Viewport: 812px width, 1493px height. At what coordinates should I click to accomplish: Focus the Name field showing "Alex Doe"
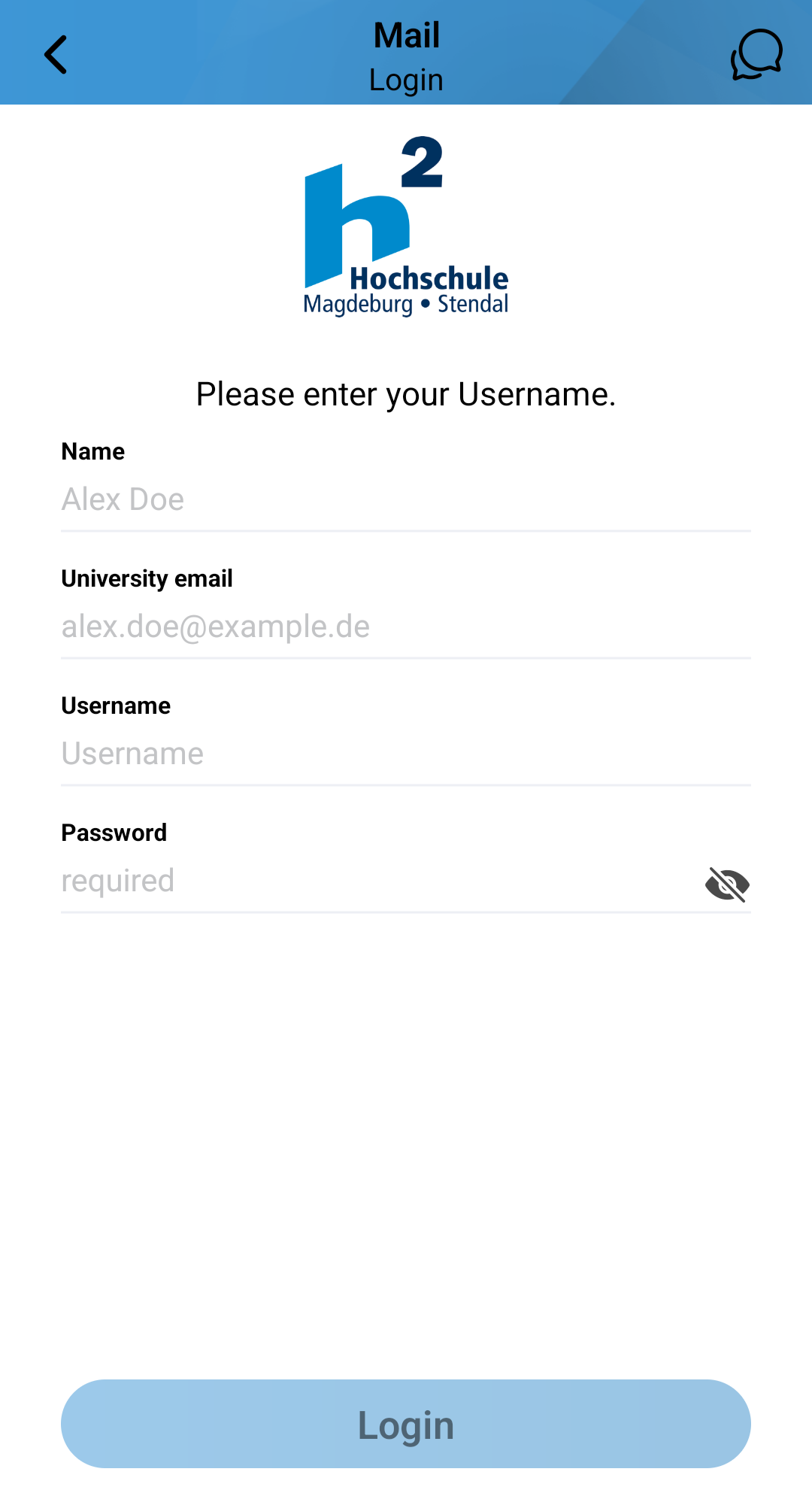pyautogui.click(x=406, y=499)
